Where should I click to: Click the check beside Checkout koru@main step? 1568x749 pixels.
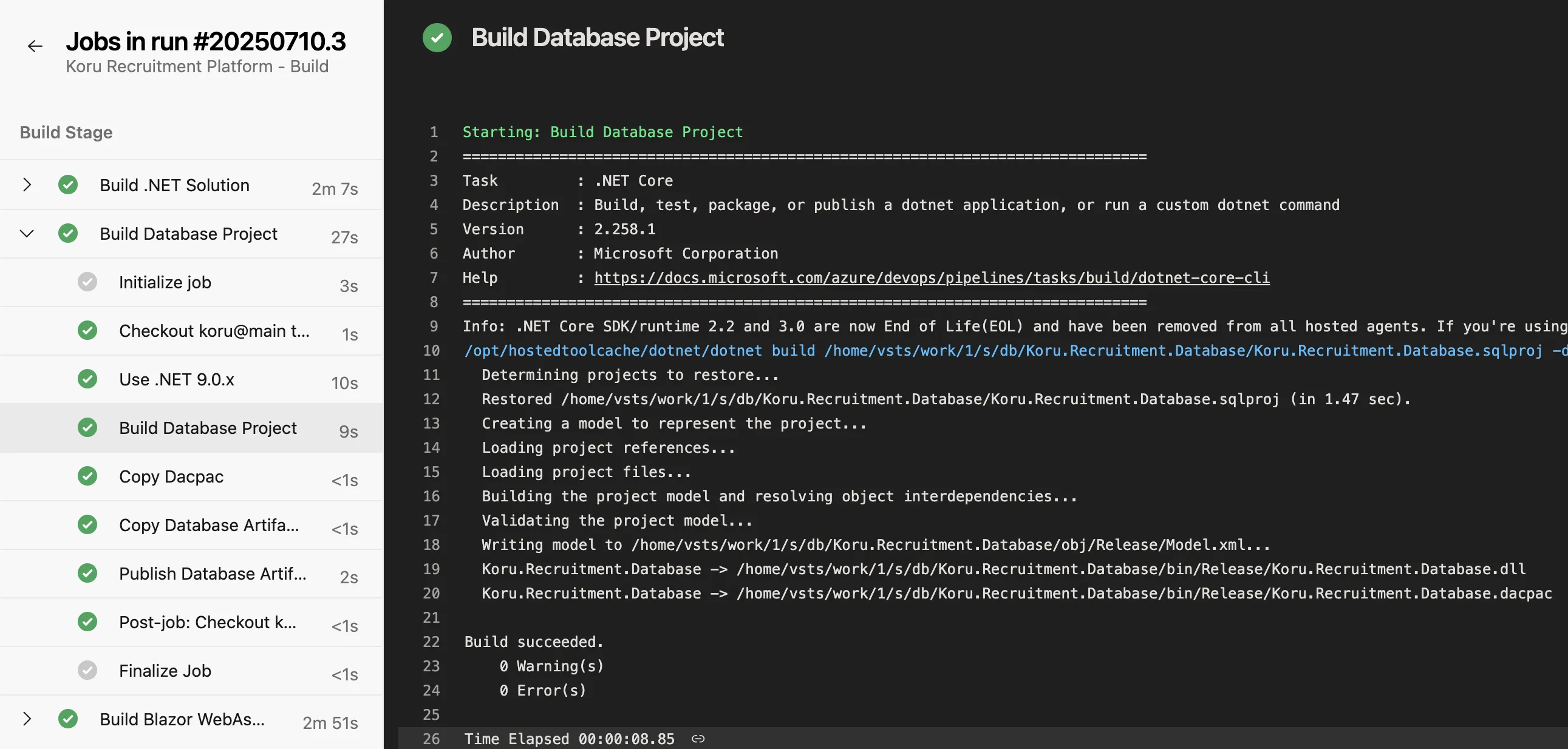click(x=88, y=330)
